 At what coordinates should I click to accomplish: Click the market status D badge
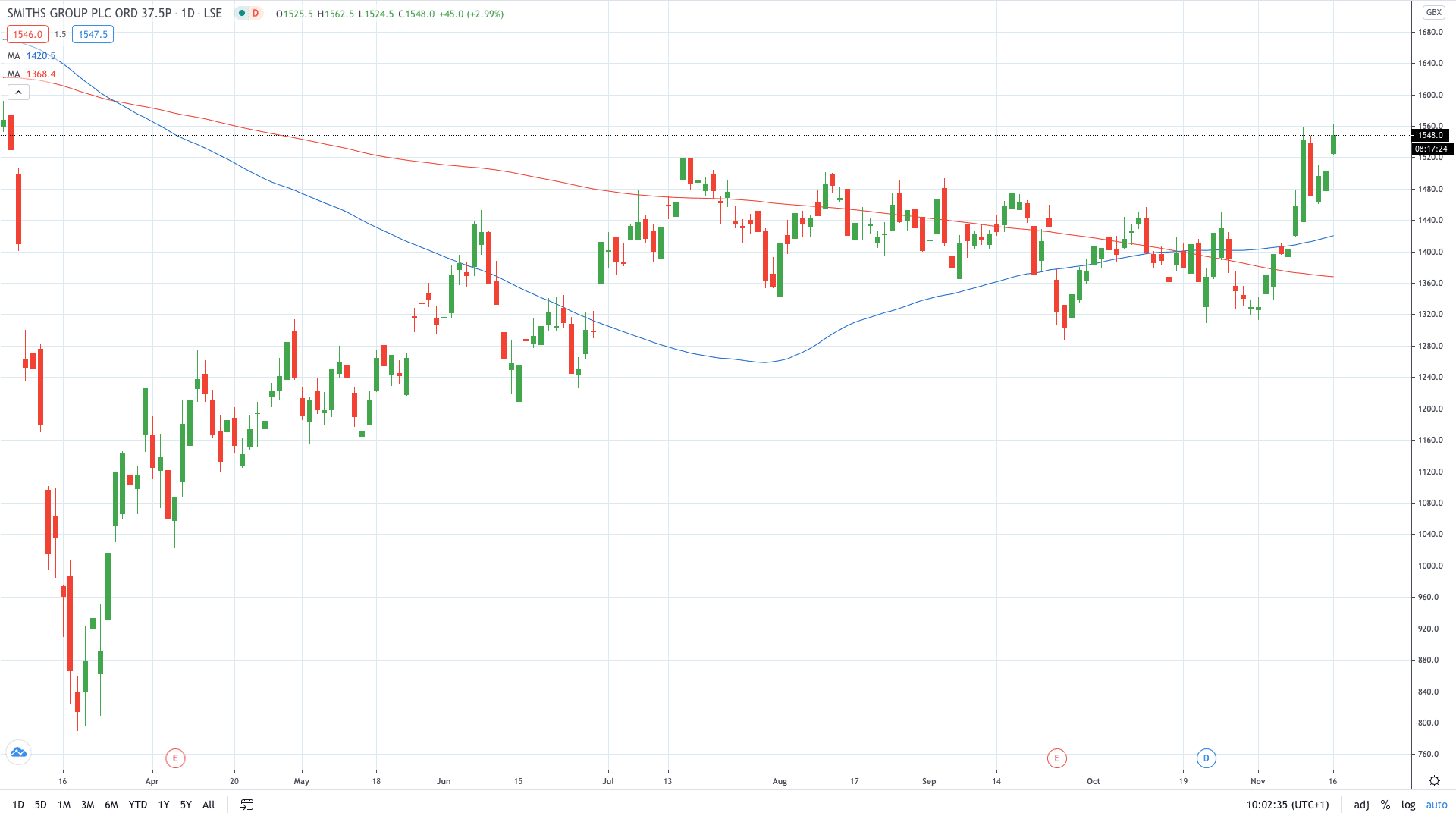pos(256,13)
